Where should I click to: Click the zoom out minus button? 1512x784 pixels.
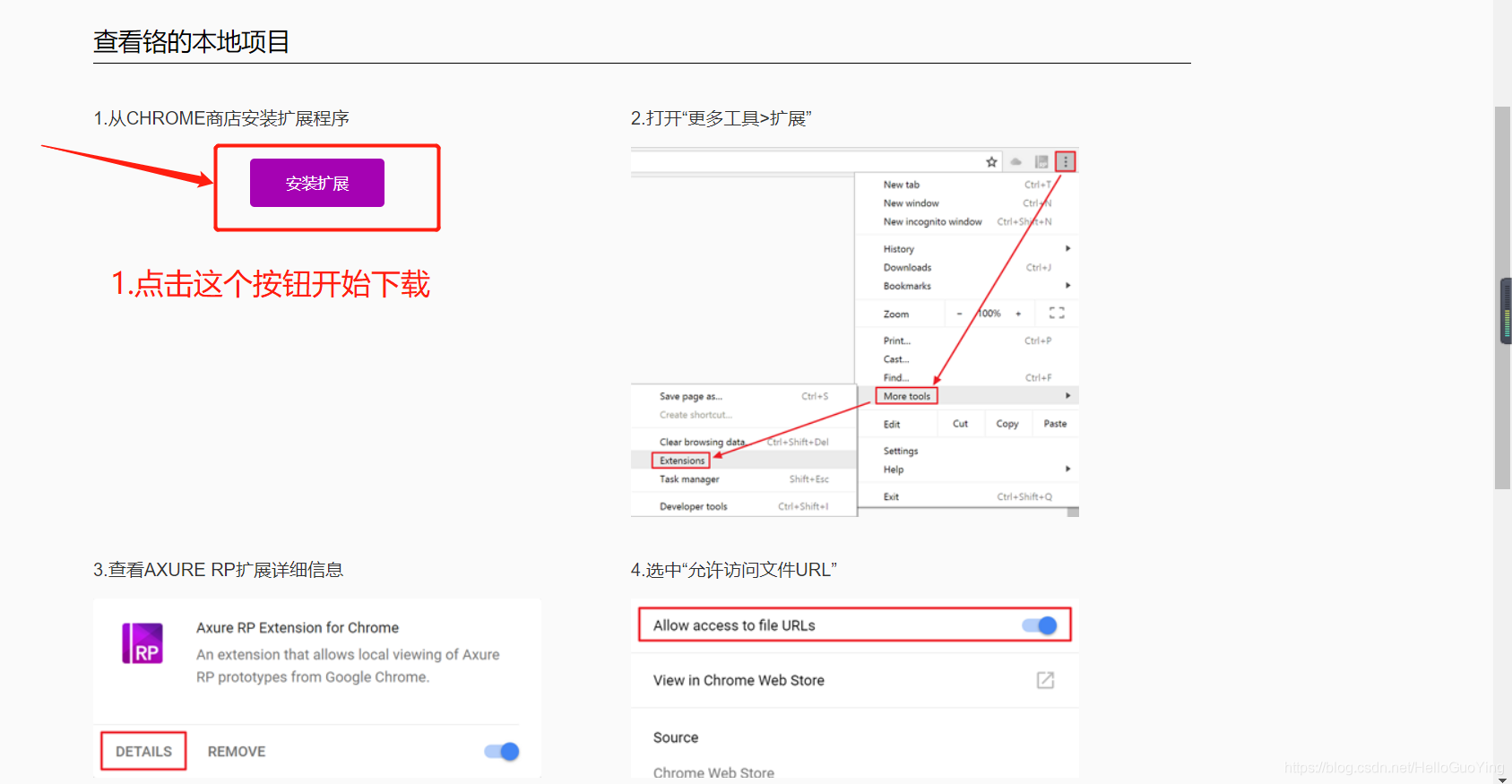(x=959, y=314)
